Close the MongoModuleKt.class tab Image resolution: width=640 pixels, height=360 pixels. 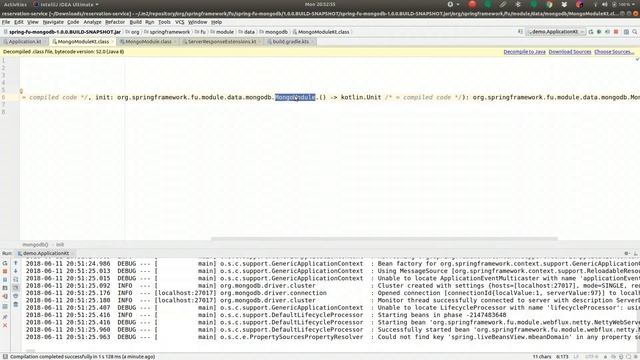pyautogui.click(x=113, y=42)
